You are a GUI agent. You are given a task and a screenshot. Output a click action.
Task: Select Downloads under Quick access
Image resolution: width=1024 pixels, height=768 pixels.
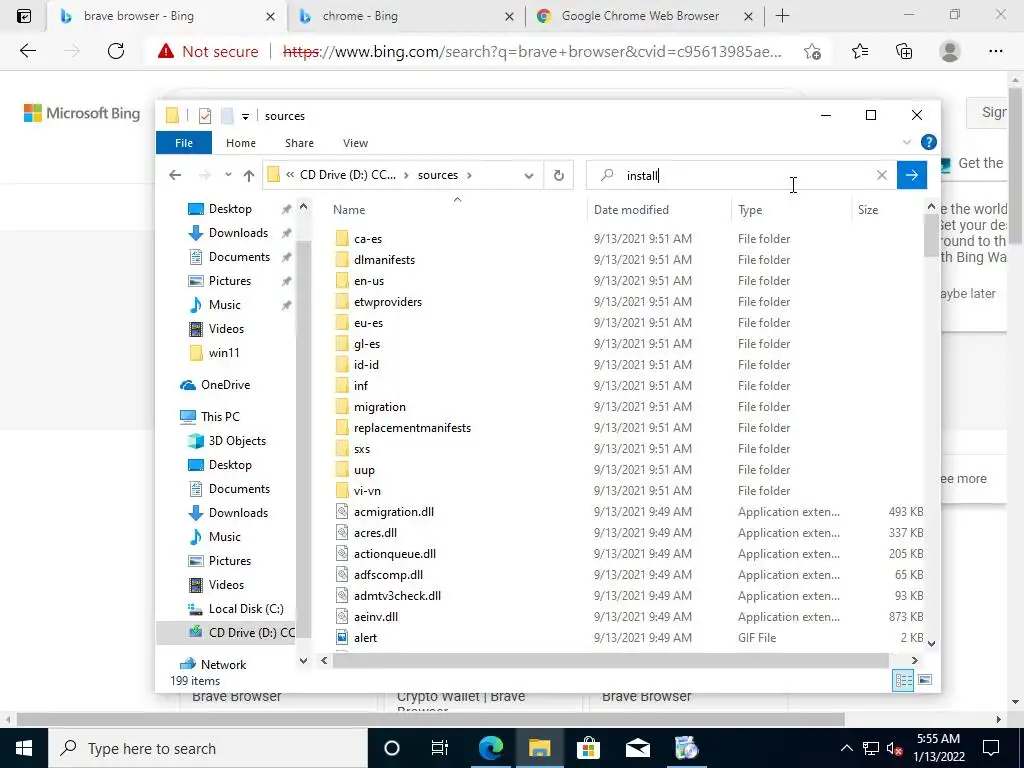tap(238, 233)
